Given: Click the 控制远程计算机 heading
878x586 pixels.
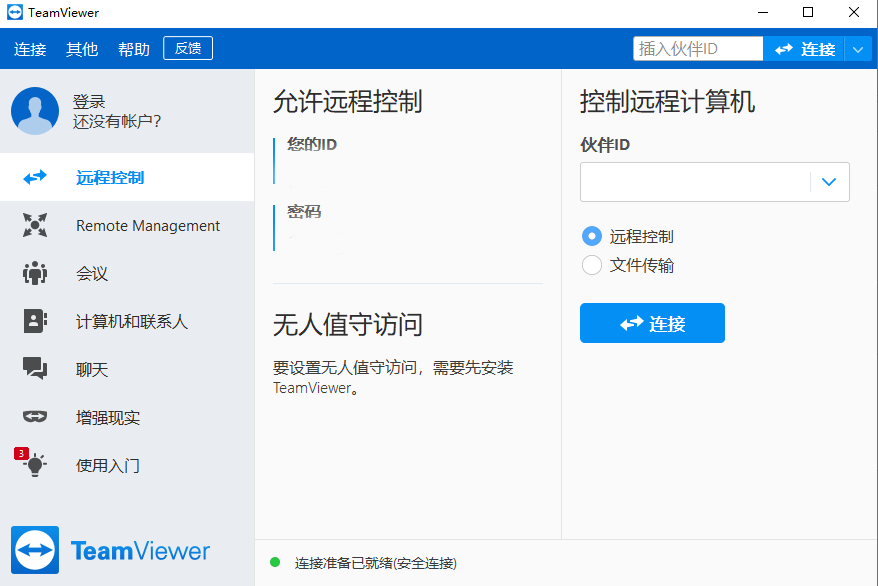Looking at the screenshot, I should pos(667,102).
